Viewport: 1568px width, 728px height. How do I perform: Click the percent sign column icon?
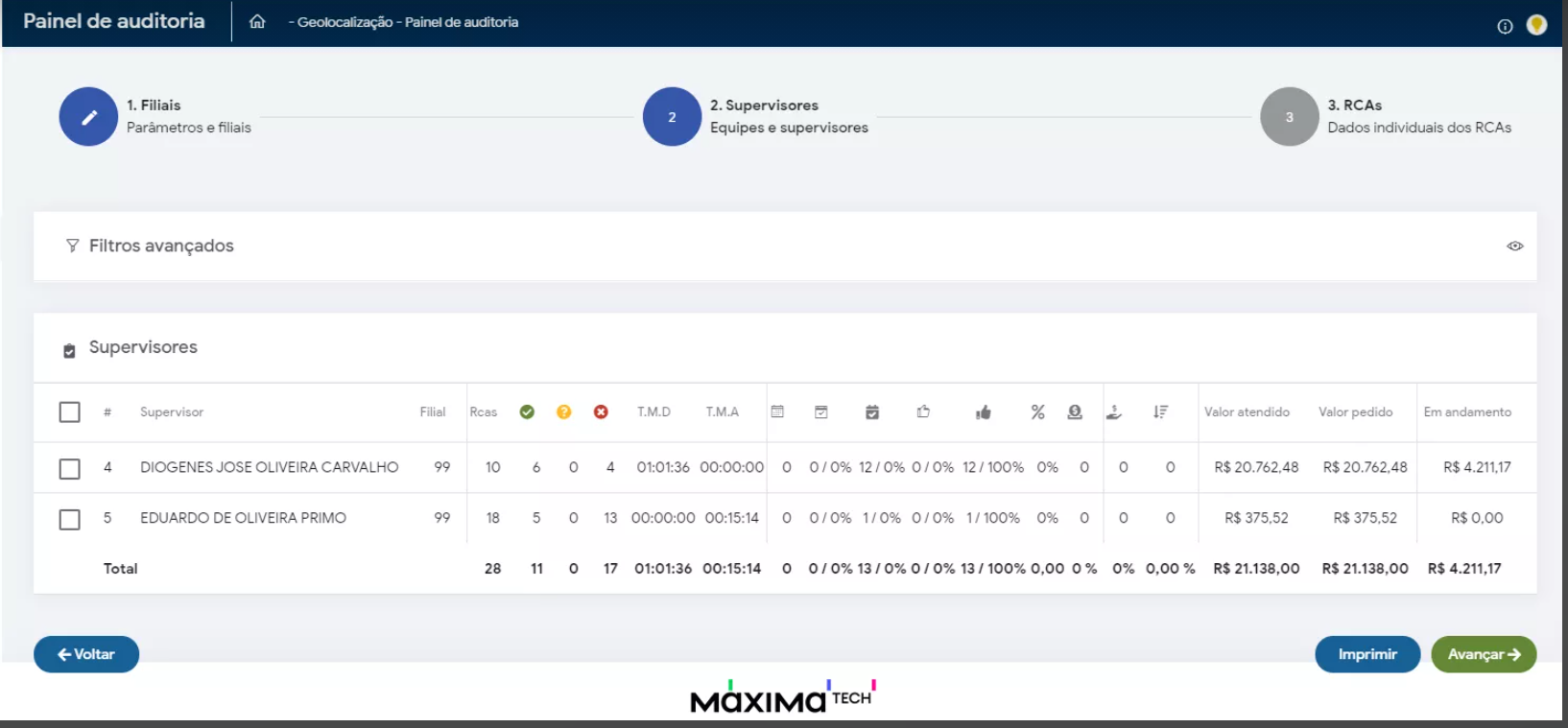tap(1037, 411)
